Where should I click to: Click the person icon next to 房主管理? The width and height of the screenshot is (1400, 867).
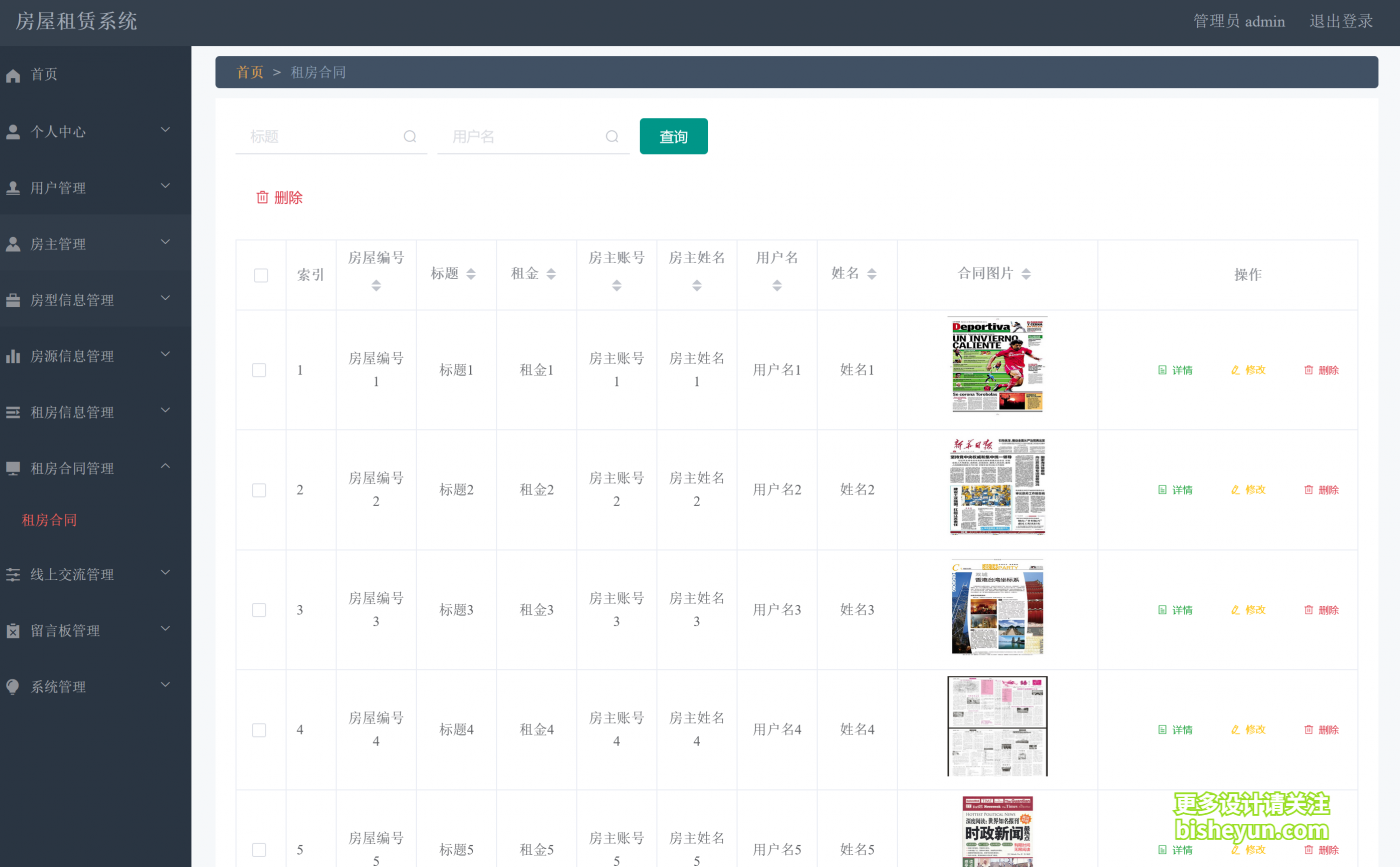pyautogui.click(x=13, y=243)
